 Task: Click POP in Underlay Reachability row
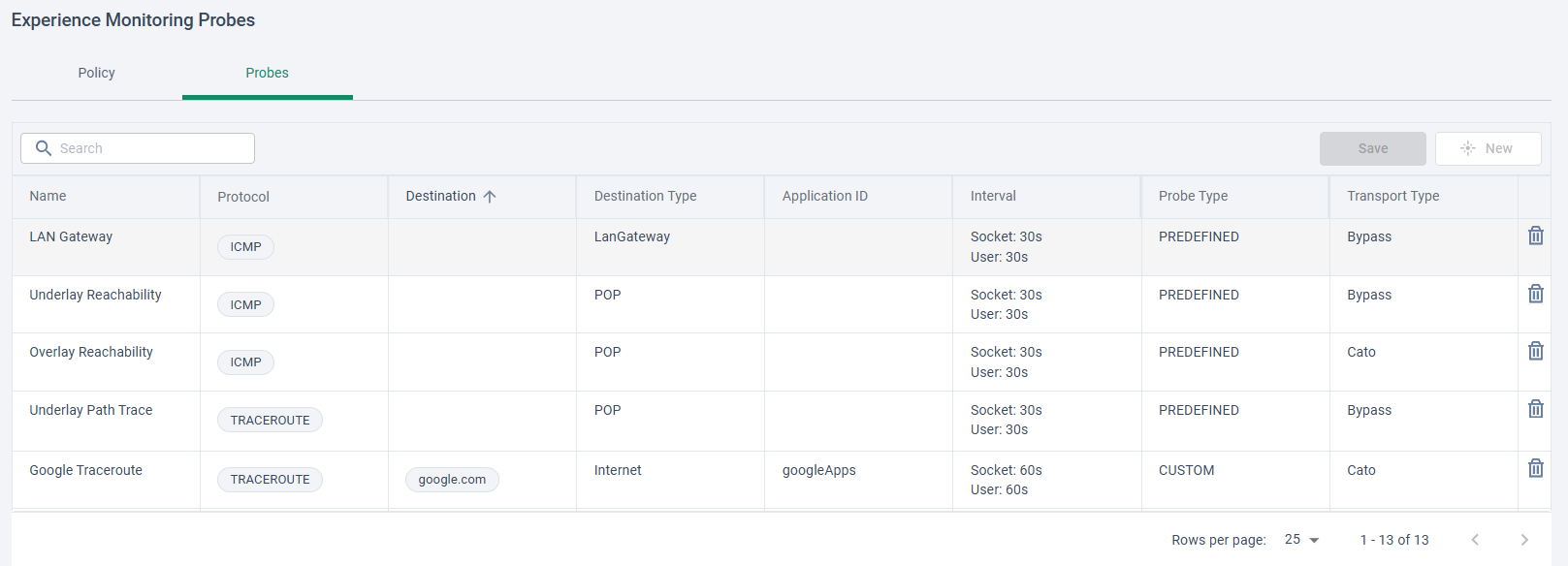pos(607,295)
